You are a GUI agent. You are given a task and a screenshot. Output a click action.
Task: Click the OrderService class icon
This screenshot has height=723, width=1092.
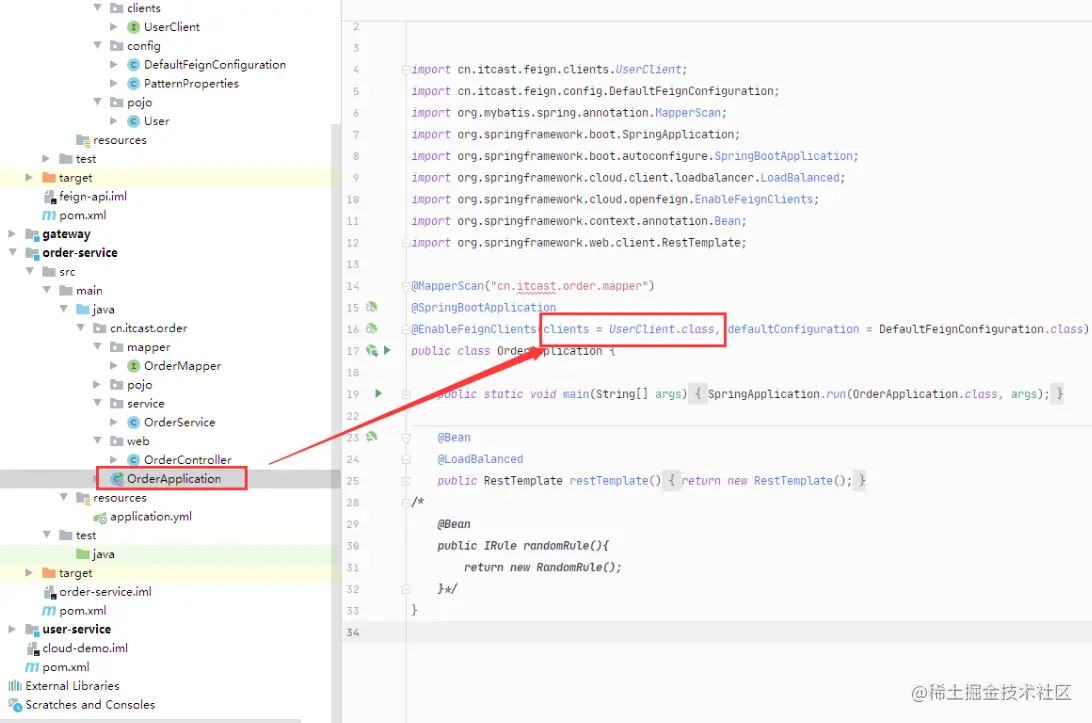(x=134, y=422)
